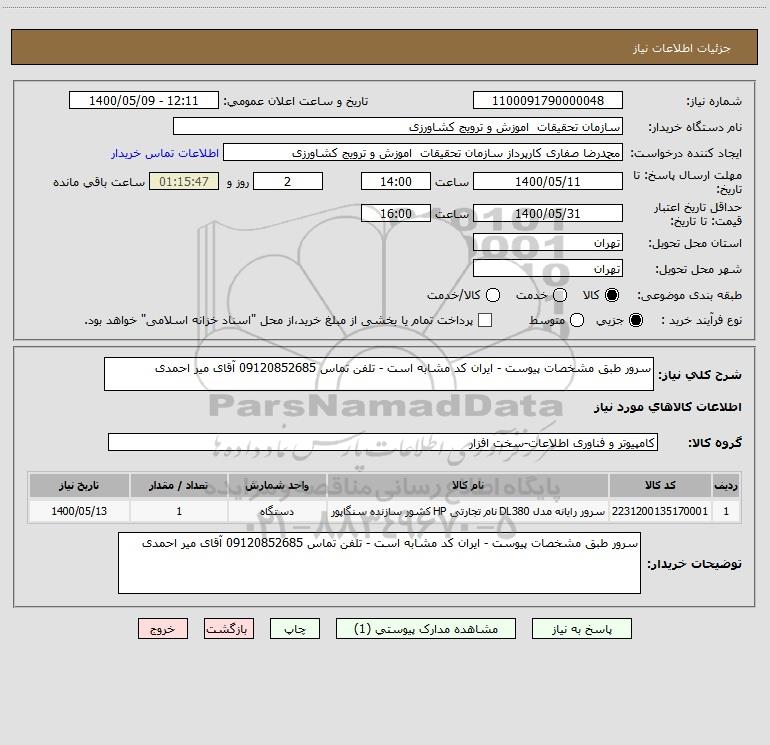Click the شماره نیاز field 1100091790000048

548,101
